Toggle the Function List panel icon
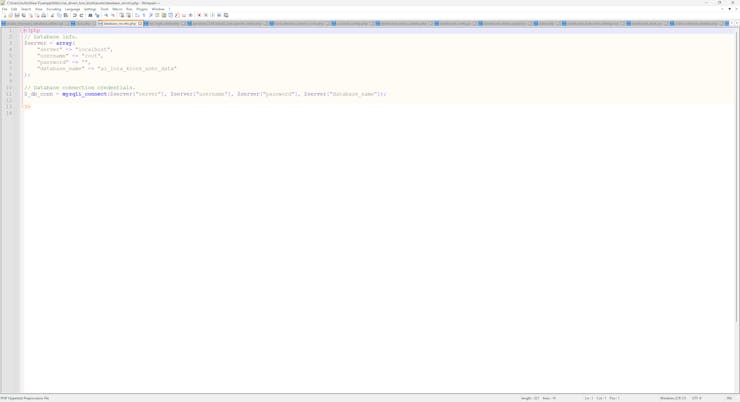 pyautogui.click(x=177, y=15)
